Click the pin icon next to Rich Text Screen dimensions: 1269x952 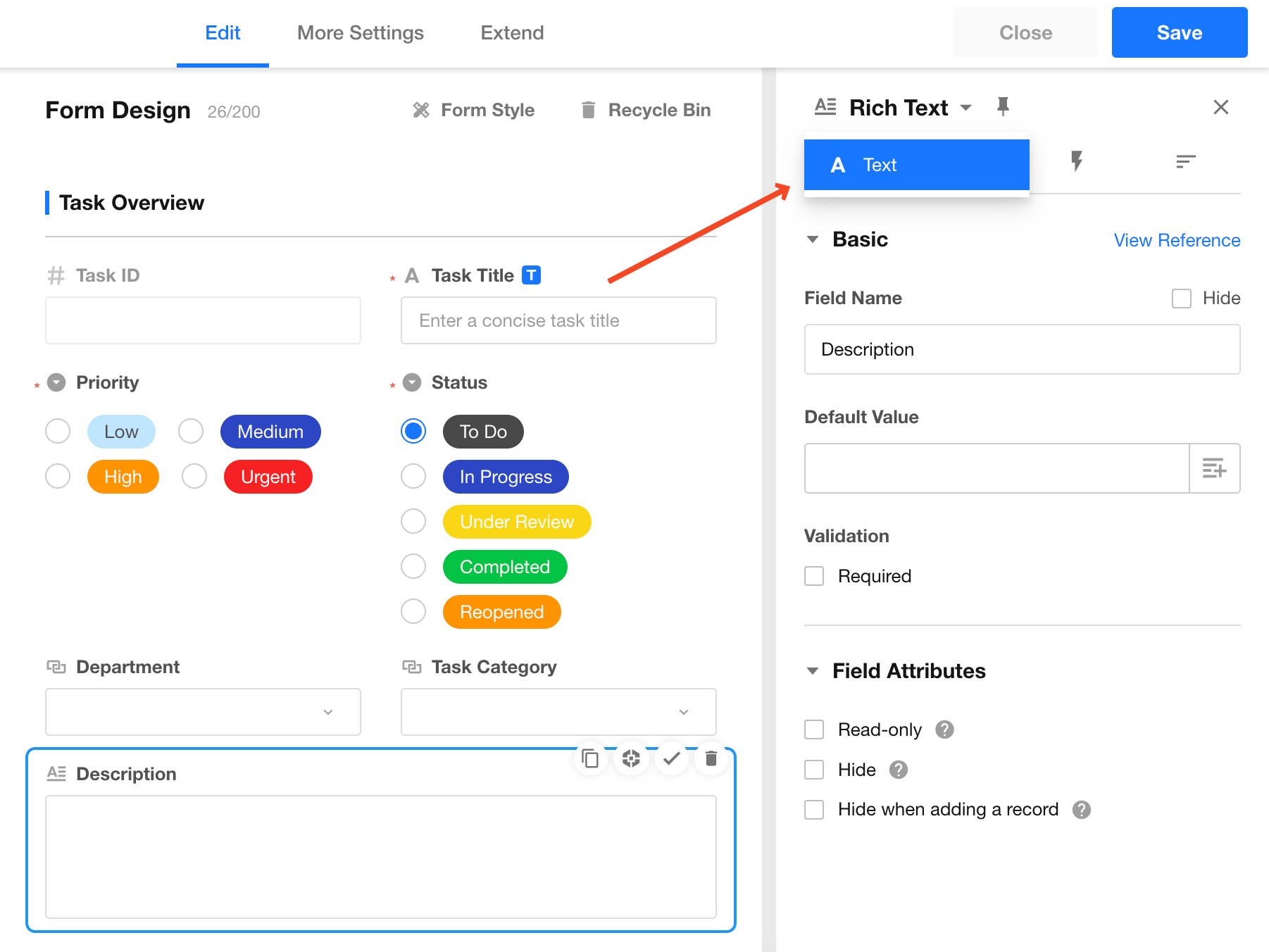pos(1003,107)
